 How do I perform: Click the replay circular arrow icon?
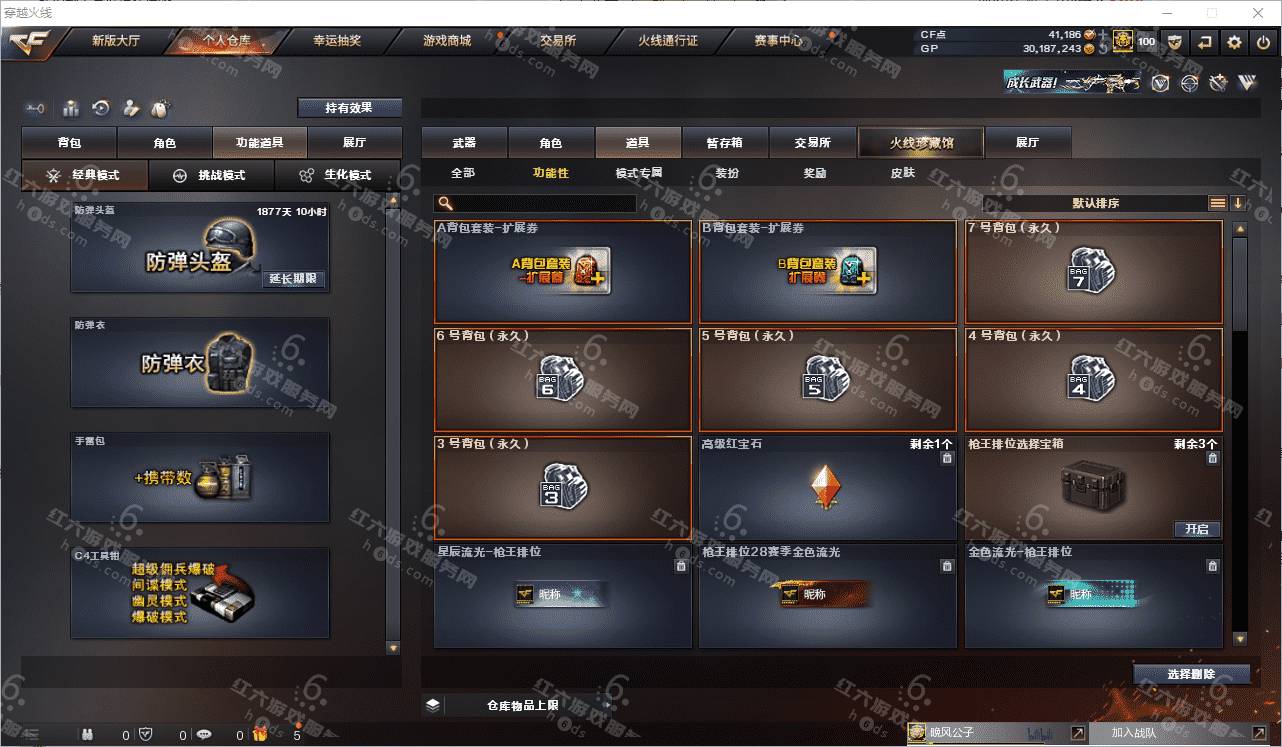[101, 108]
